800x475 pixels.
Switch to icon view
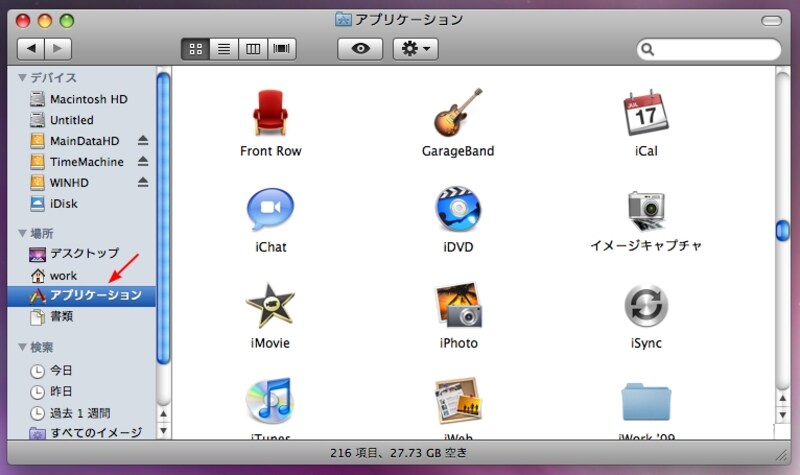(195, 49)
